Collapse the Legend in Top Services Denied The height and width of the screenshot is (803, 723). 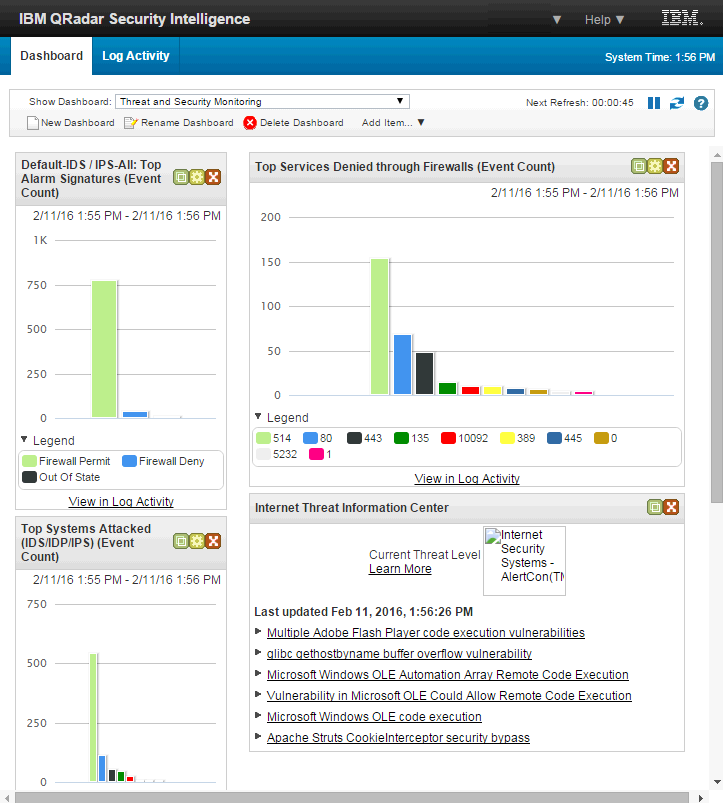pyautogui.click(x=258, y=416)
